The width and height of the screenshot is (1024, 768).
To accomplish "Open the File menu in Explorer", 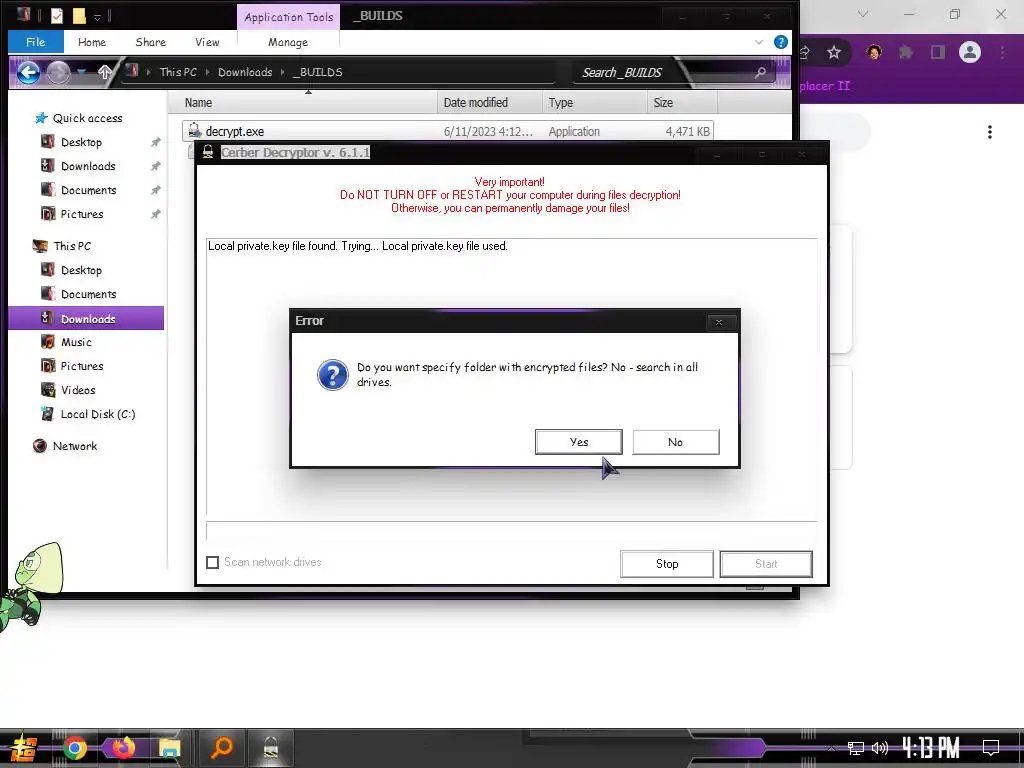I will pyautogui.click(x=36, y=42).
